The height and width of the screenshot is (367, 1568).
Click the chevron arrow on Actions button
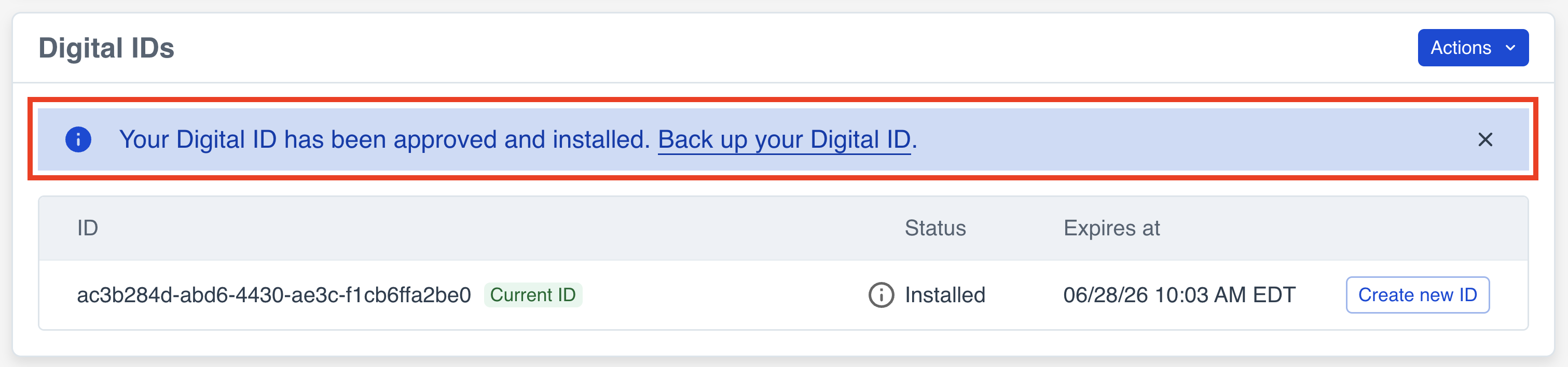tap(1510, 47)
